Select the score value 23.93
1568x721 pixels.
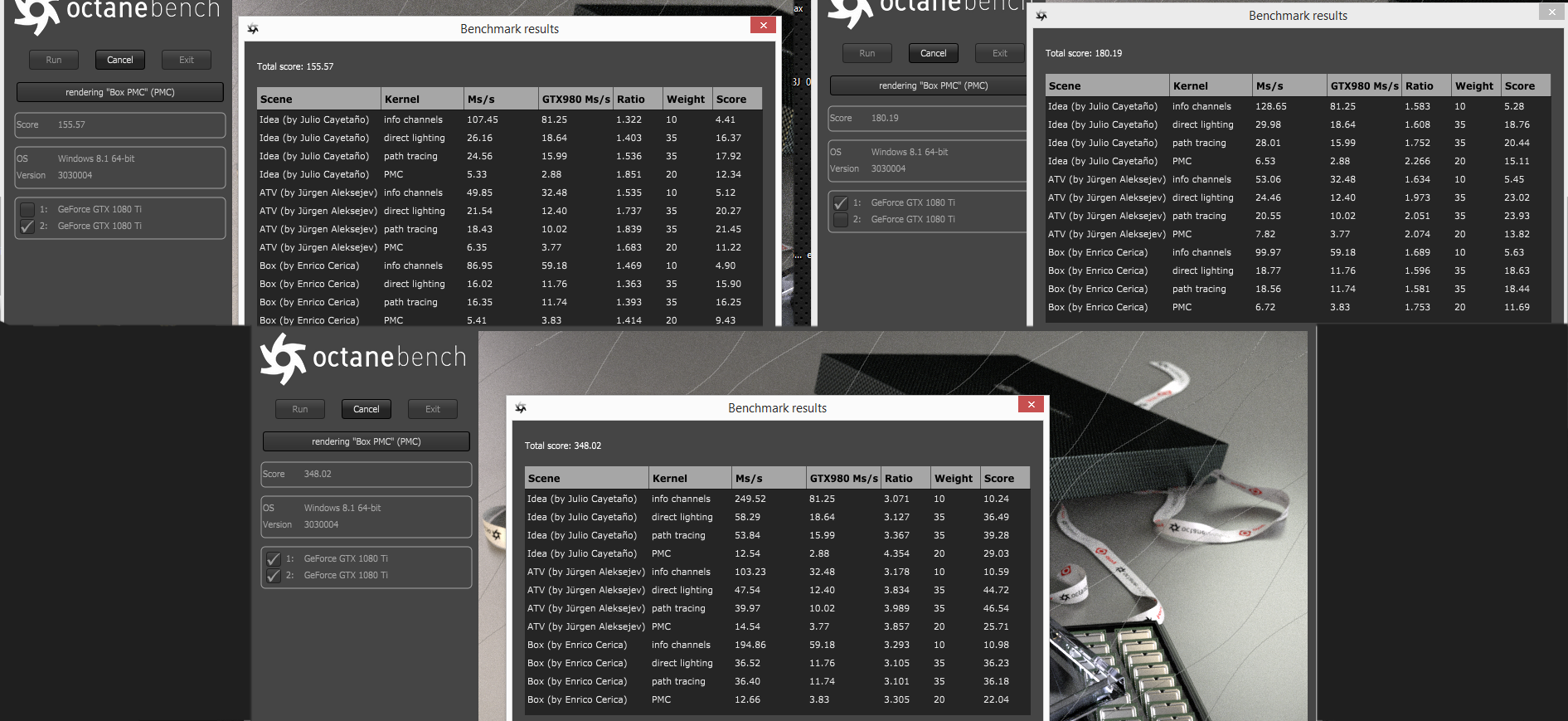pyautogui.click(x=1517, y=216)
